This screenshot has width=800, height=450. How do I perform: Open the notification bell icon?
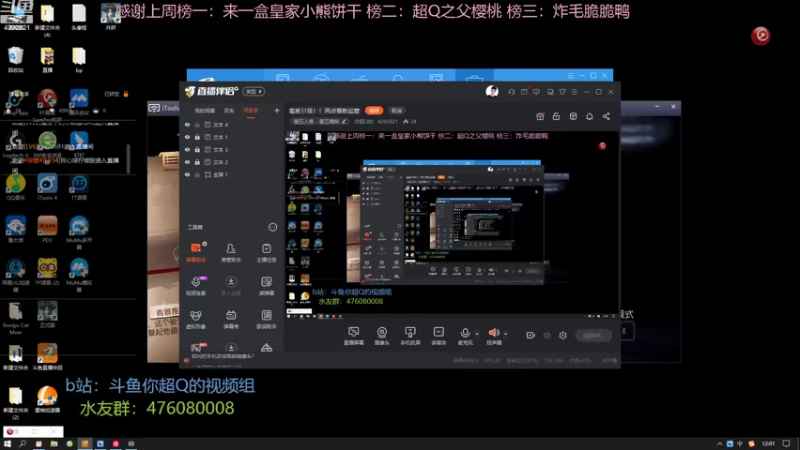[589, 116]
